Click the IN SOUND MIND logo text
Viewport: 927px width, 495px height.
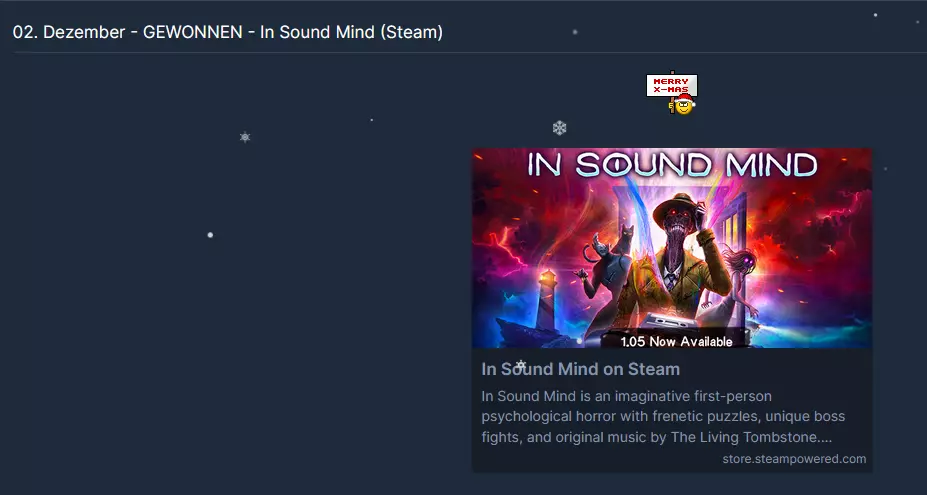672,165
